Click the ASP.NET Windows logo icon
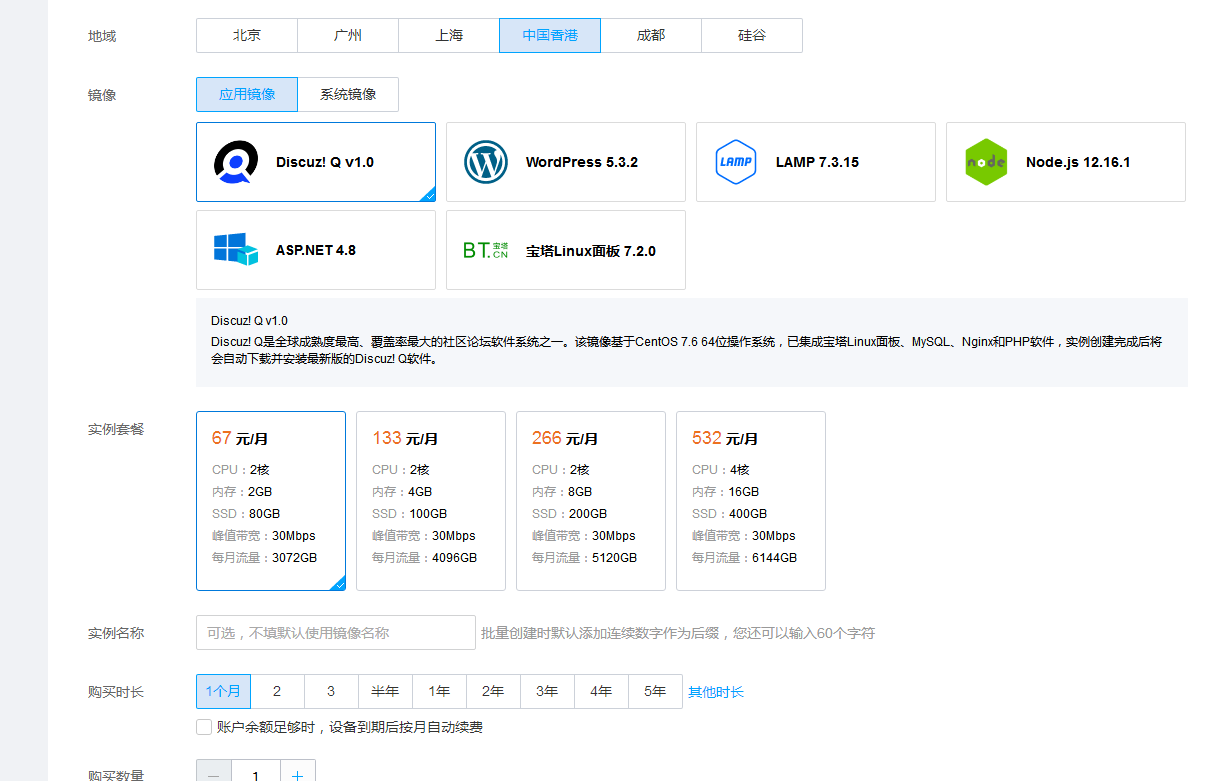 coord(236,249)
